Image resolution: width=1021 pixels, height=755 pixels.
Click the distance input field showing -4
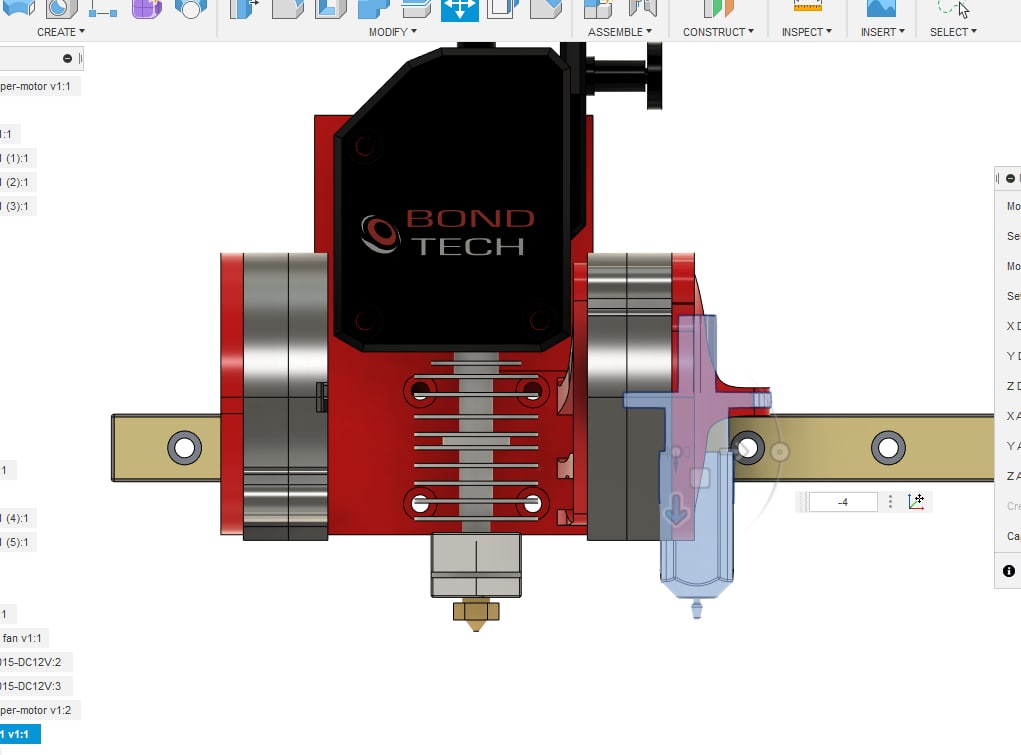(843, 502)
